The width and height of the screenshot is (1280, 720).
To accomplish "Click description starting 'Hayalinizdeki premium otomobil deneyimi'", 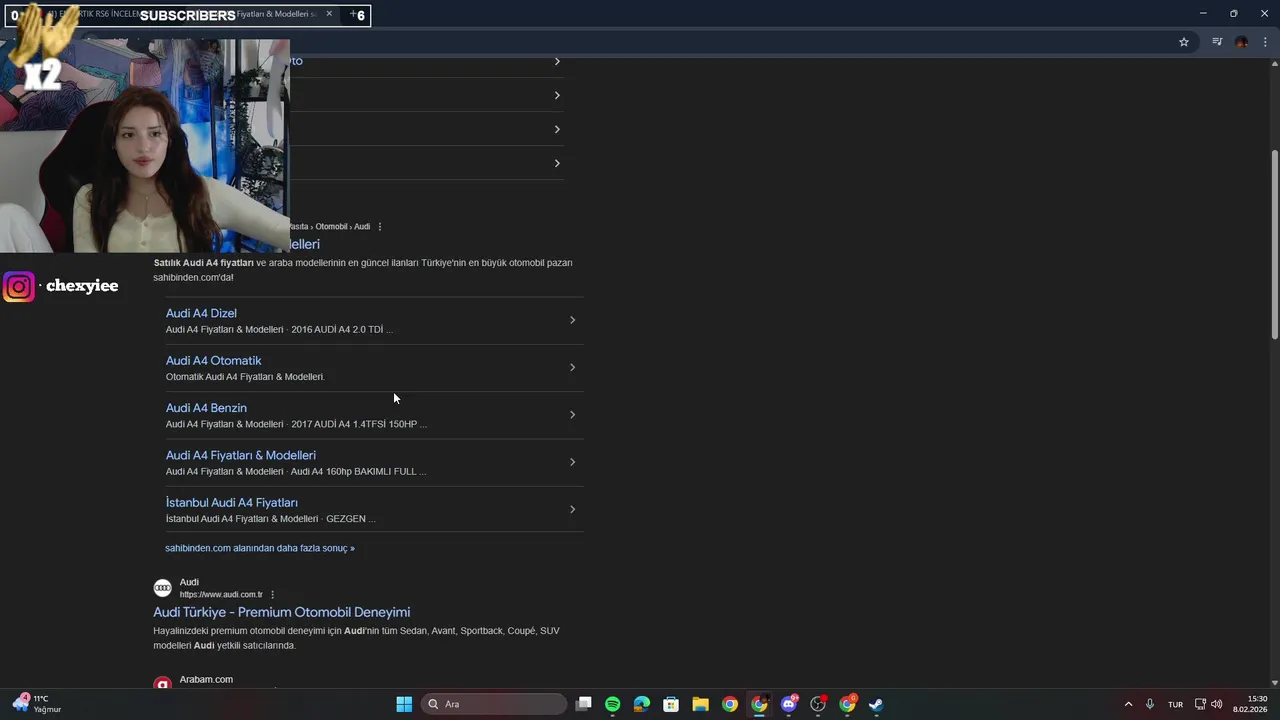I will (356, 638).
